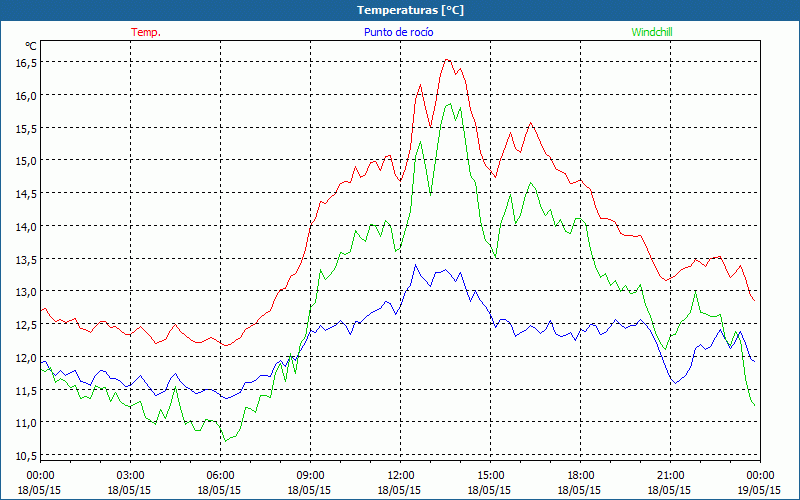Click the 21:00 time axis label
Image resolution: width=800 pixels, height=500 pixels.
coord(670,476)
